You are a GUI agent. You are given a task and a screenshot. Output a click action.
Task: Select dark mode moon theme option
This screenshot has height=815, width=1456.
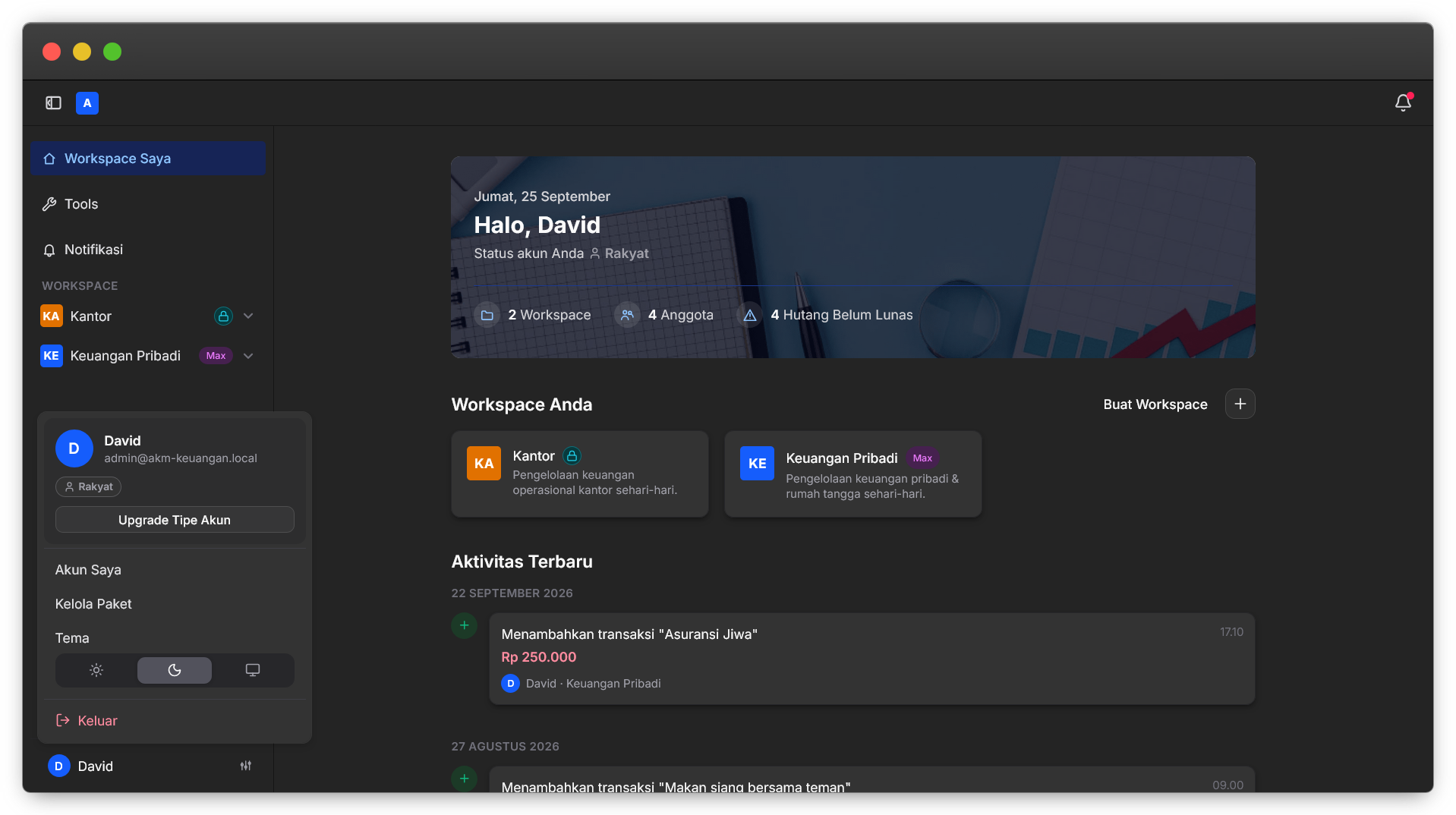point(175,670)
